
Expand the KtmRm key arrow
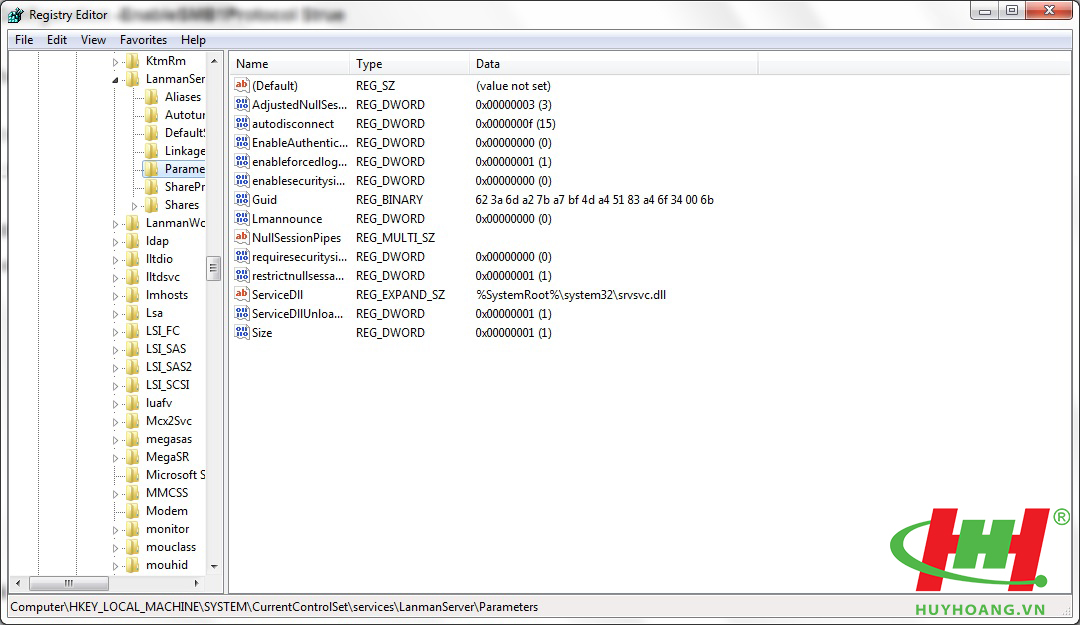coord(116,61)
